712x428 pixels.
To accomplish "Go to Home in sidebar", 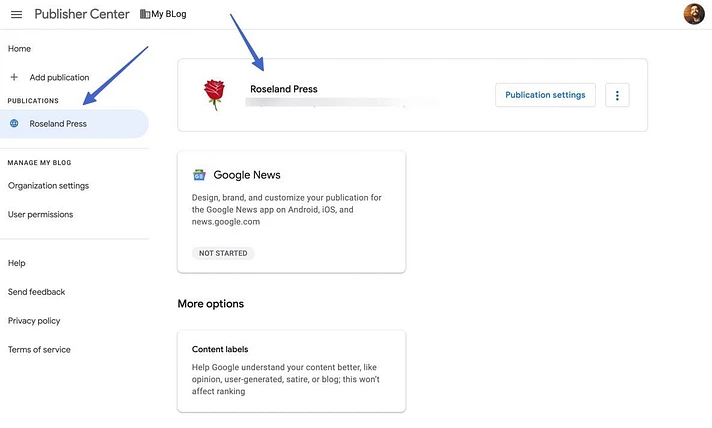I will click(x=20, y=49).
